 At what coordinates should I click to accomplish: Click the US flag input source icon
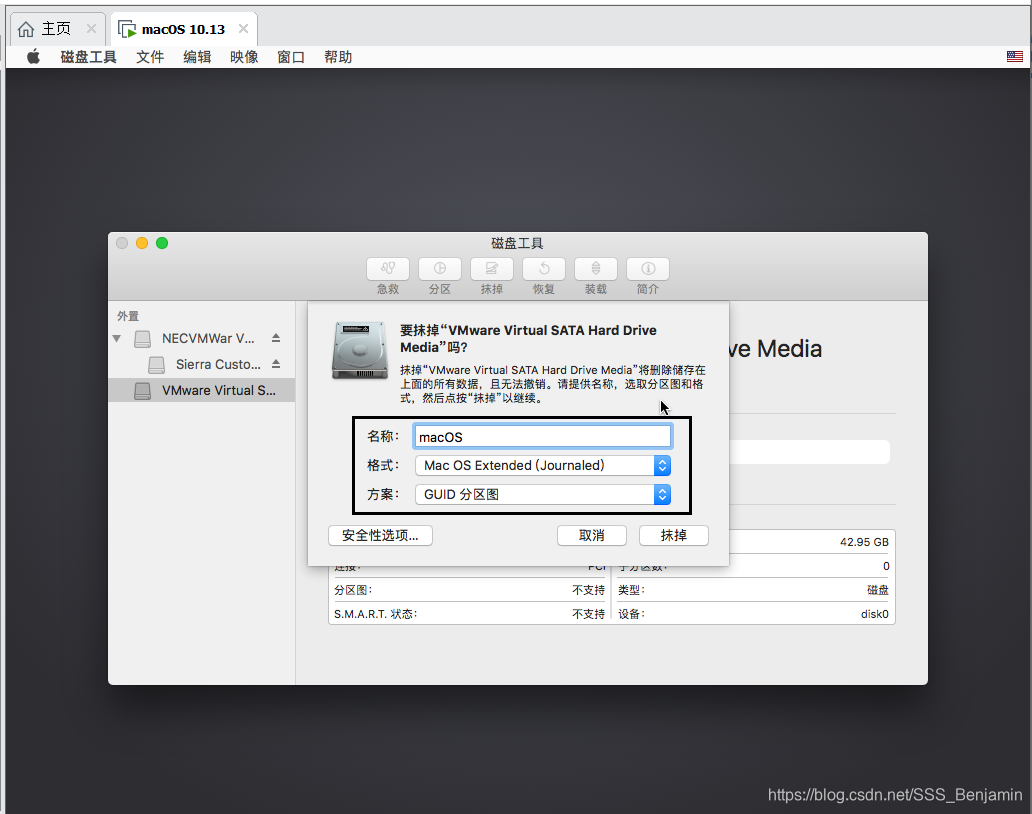click(x=1014, y=57)
